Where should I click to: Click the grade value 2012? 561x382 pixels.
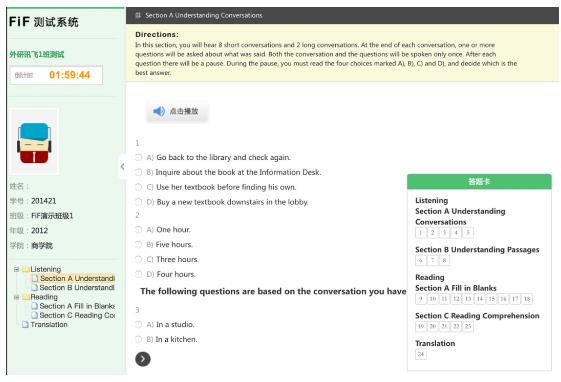click(39, 231)
